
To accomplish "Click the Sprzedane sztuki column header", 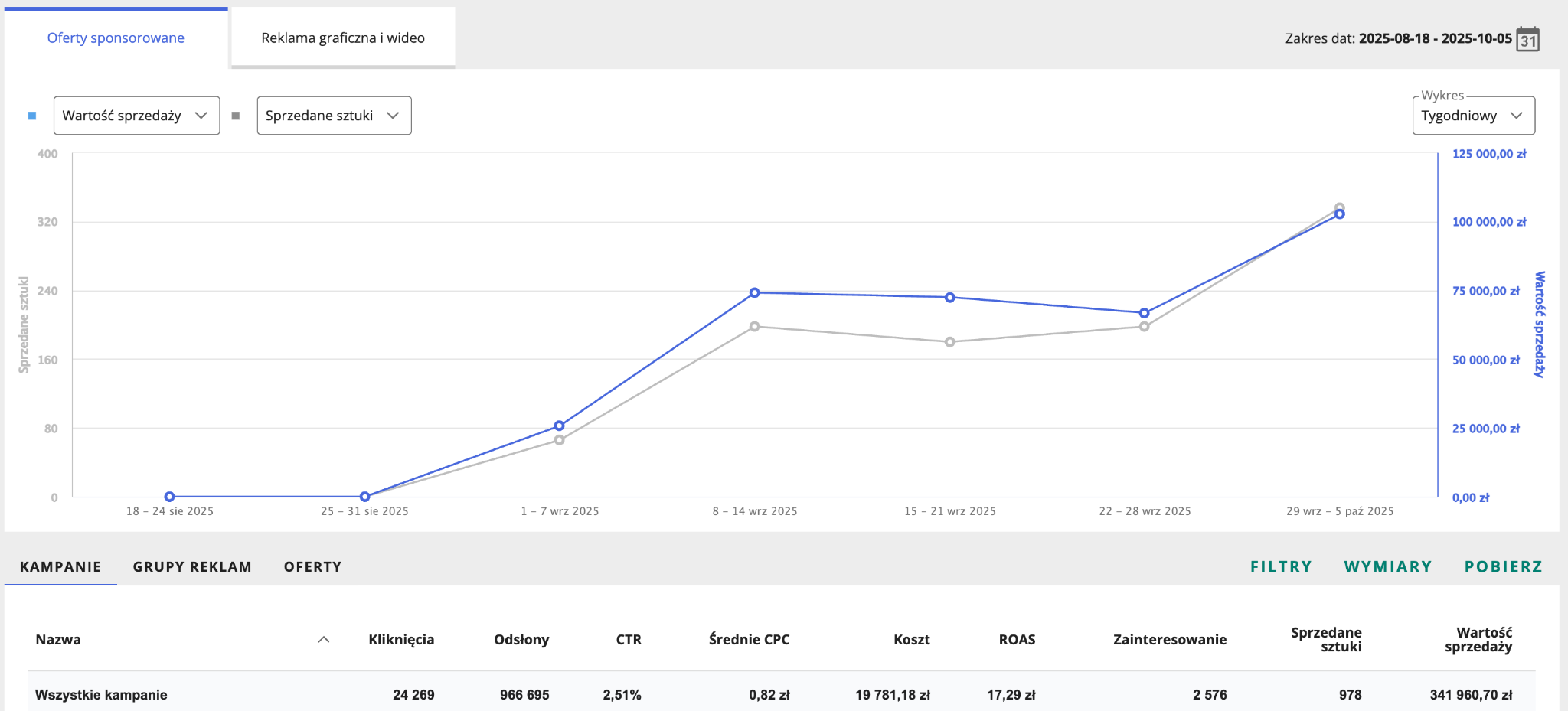I will (x=1326, y=640).
